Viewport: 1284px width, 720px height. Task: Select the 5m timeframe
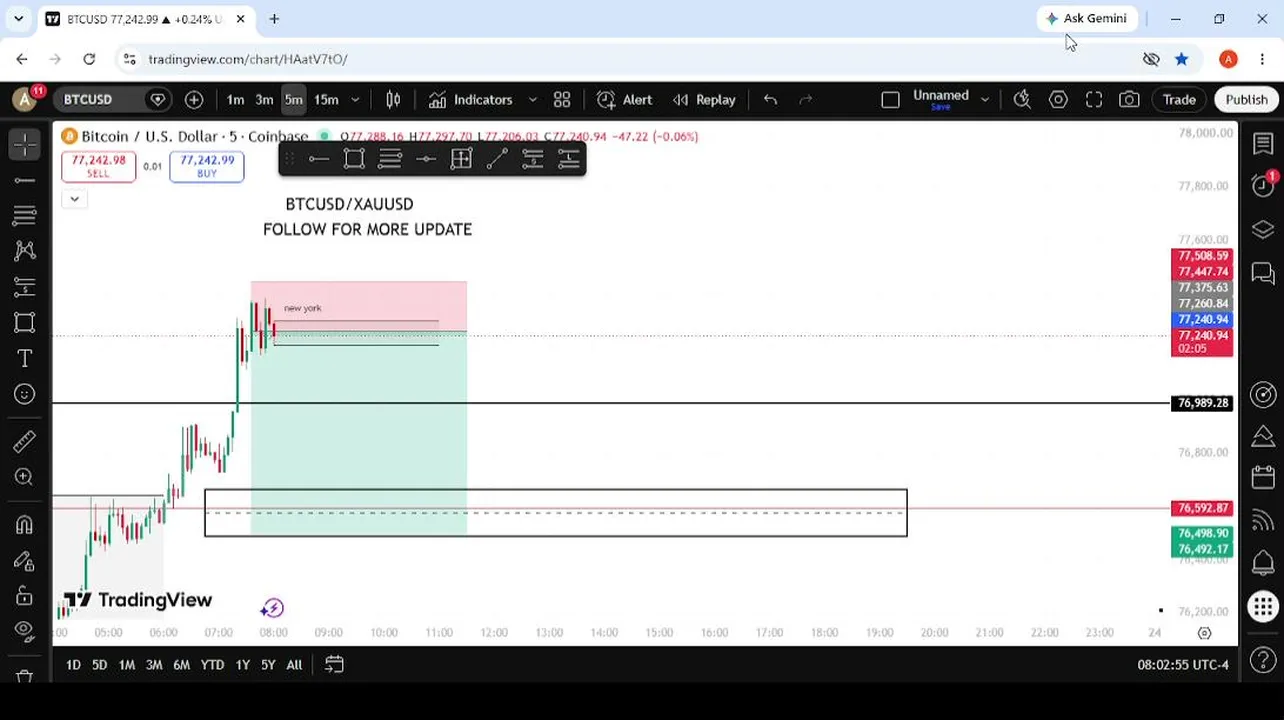click(293, 99)
